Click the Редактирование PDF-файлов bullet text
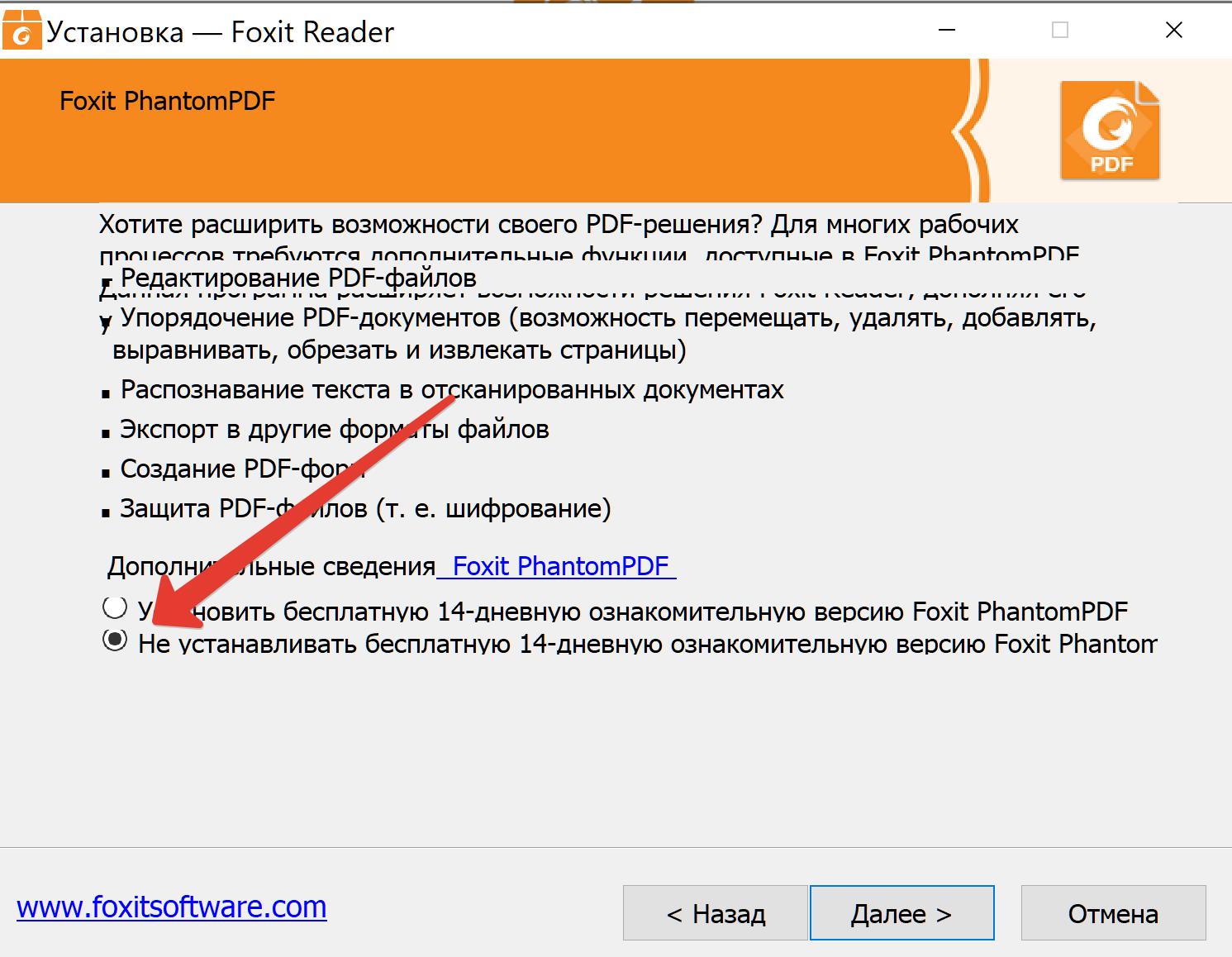 298,278
